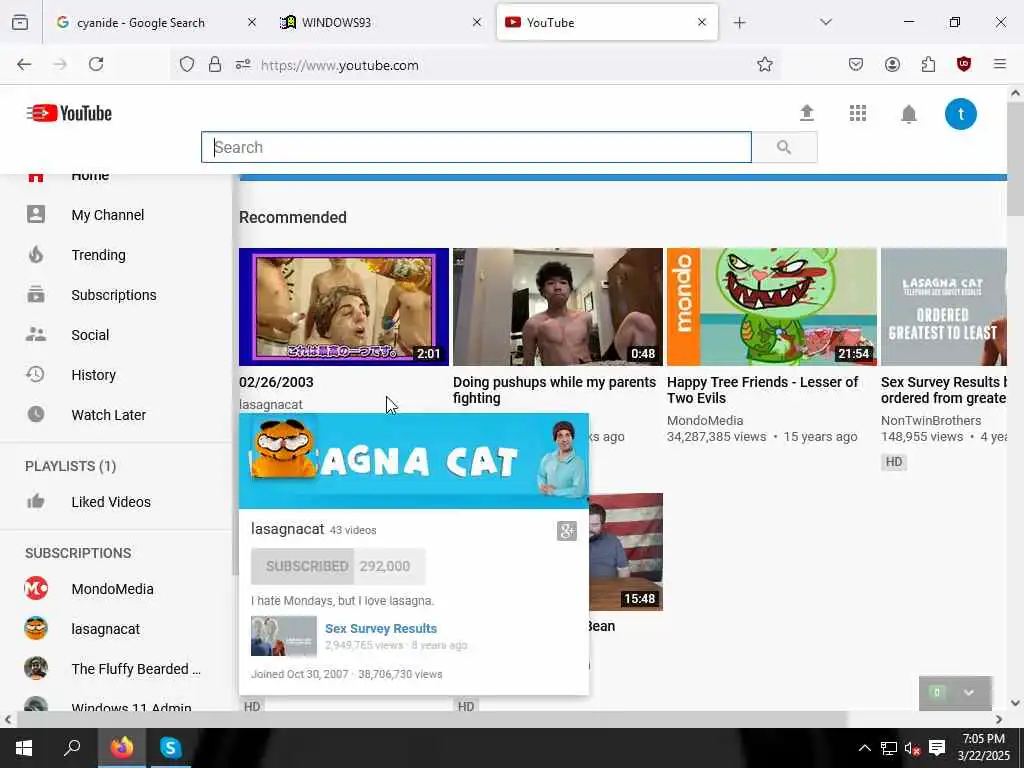1024x768 pixels.
Task: Open the notifications bell
Action: 908,114
